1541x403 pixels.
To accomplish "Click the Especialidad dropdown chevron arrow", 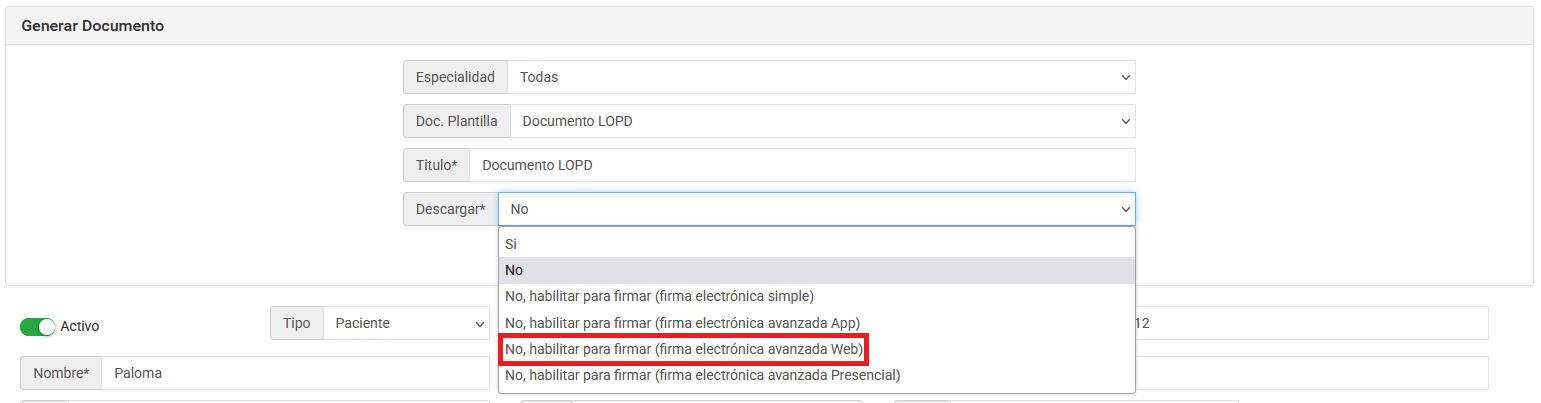I will pyautogui.click(x=1125, y=77).
